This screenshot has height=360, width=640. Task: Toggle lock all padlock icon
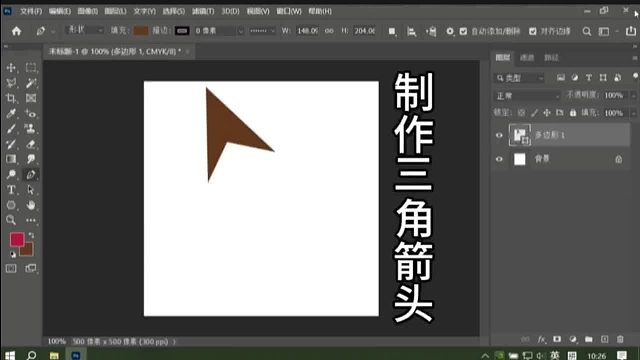tap(573, 113)
